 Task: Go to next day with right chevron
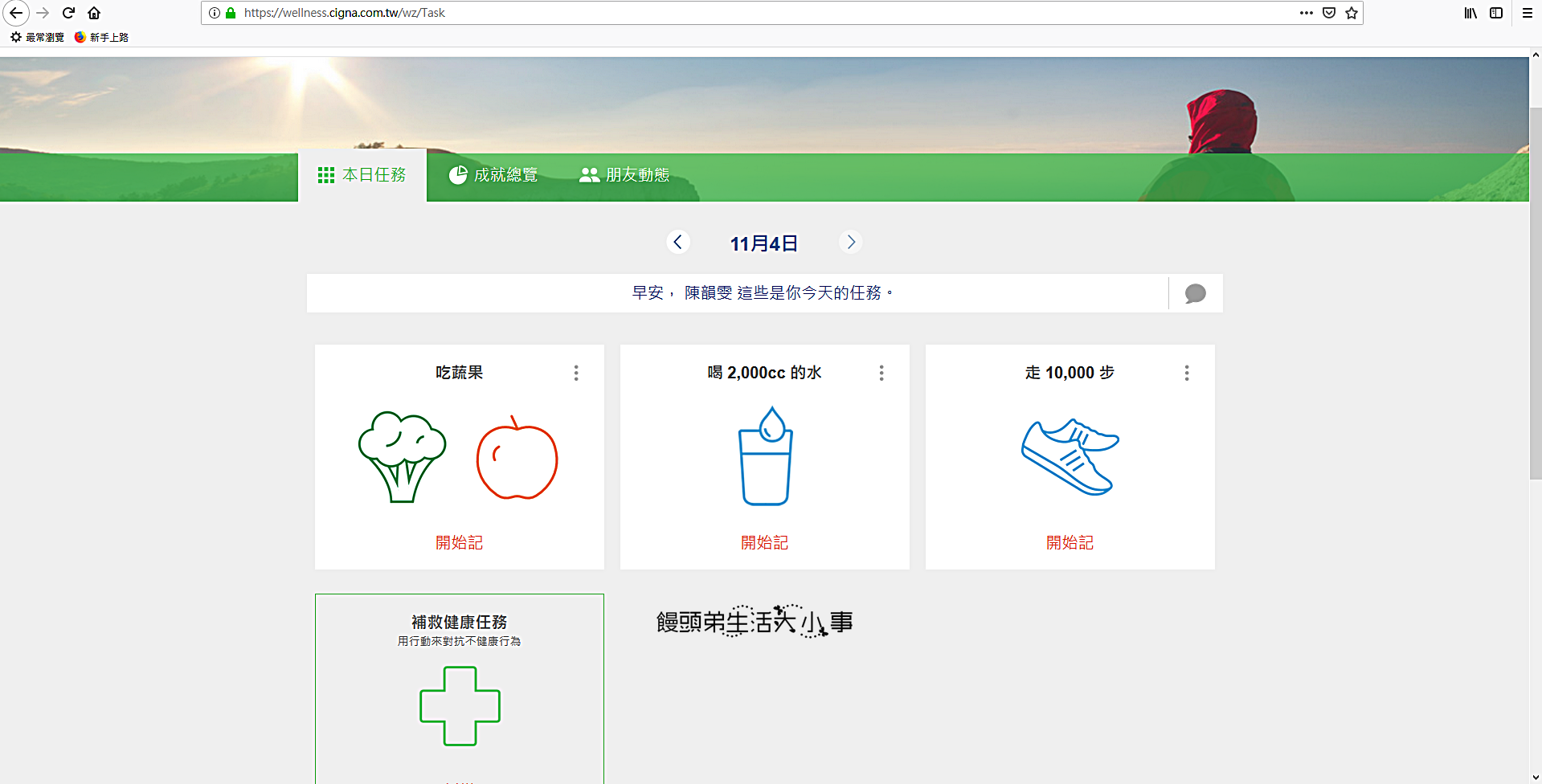pos(850,242)
